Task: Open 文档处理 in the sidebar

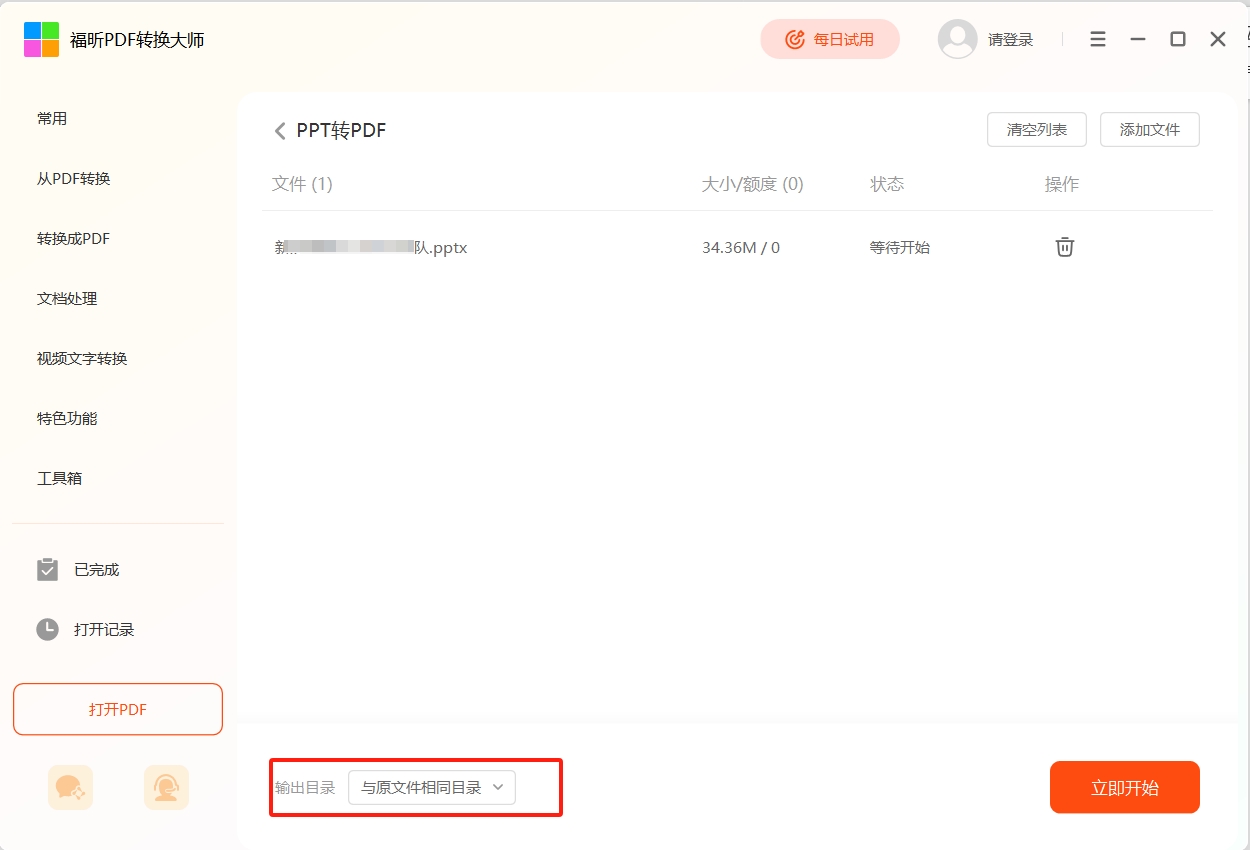Action: 67,299
